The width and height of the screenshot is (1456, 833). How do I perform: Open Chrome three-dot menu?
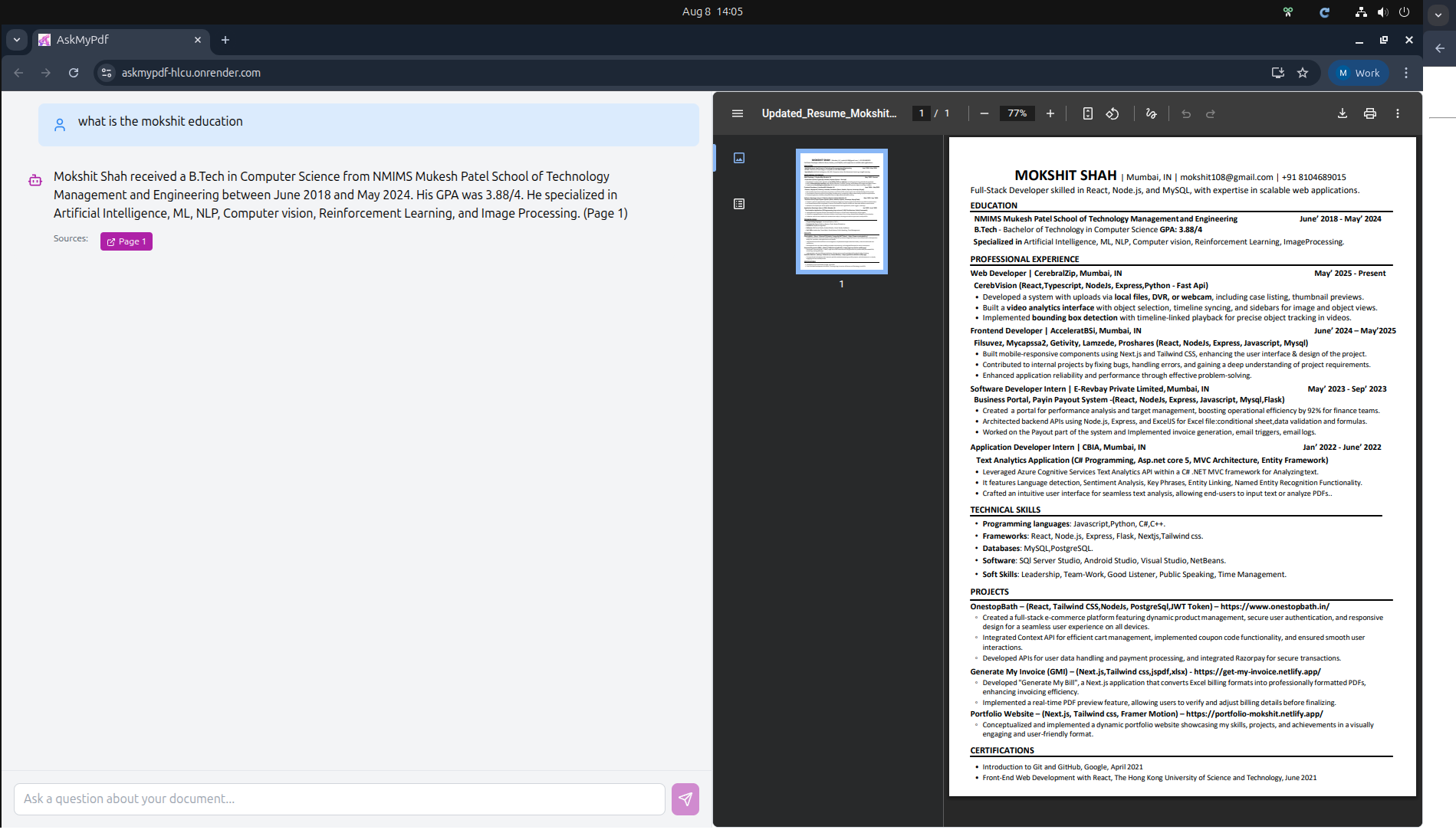coord(1406,73)
